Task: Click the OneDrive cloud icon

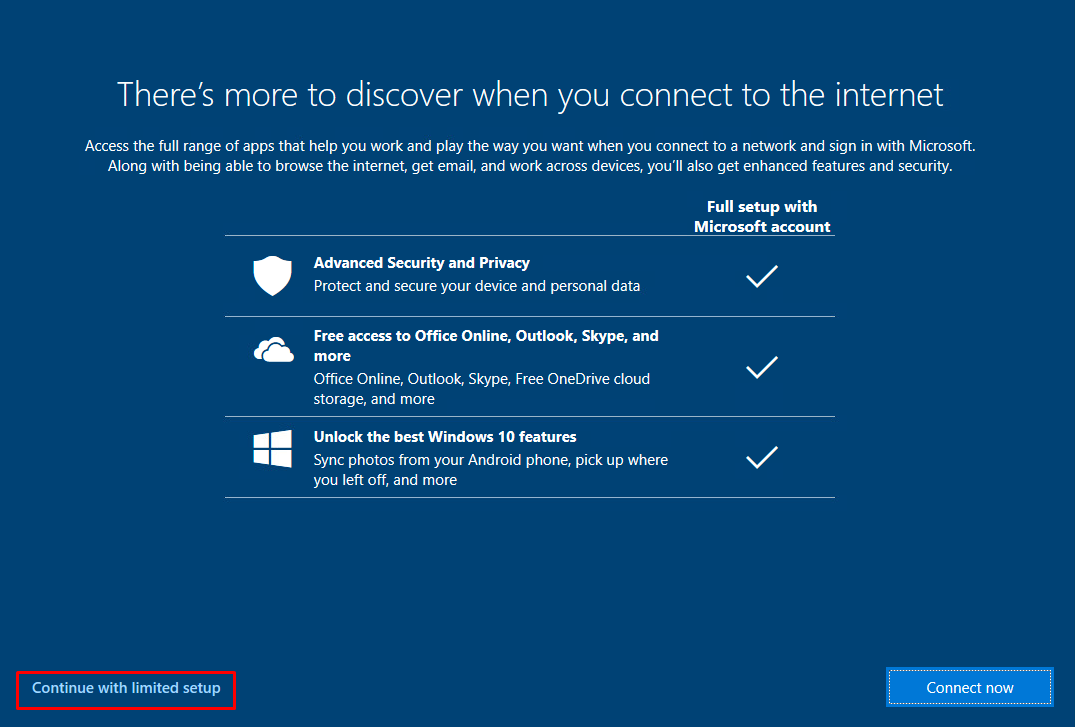Action: click(x=274, y=350)
